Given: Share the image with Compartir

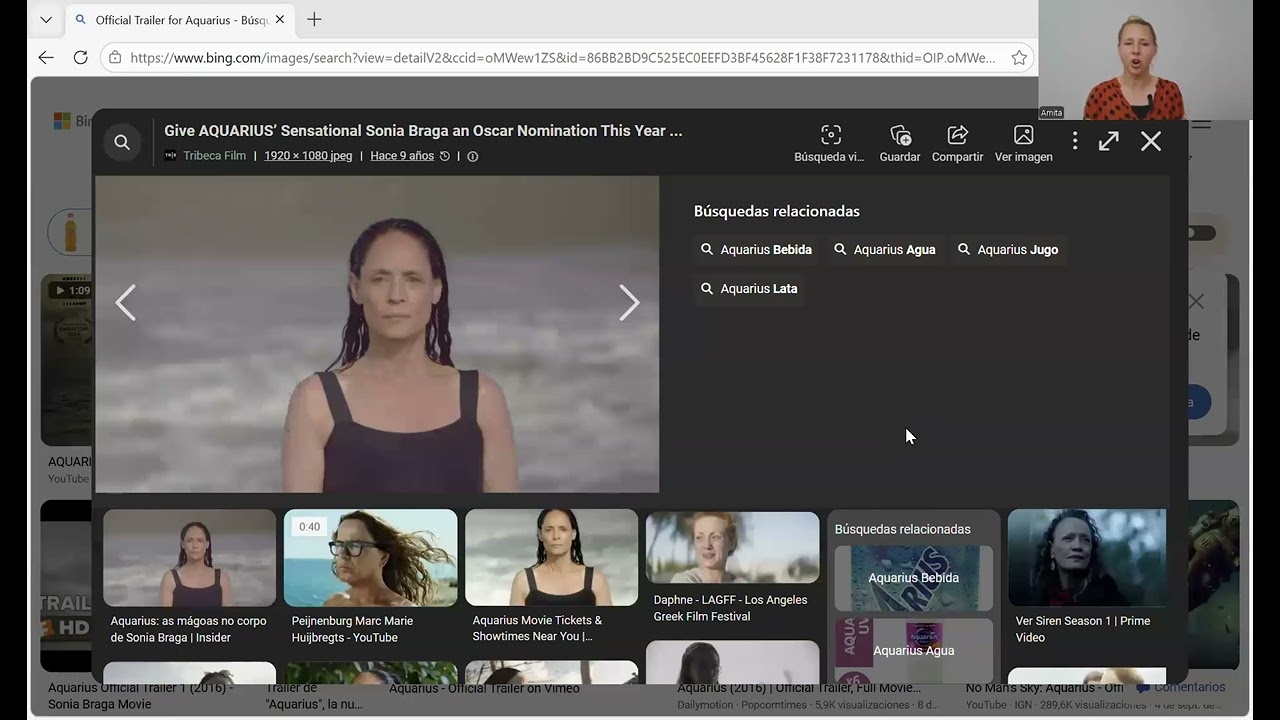Looking at the screenshot, I should (958, 143).
